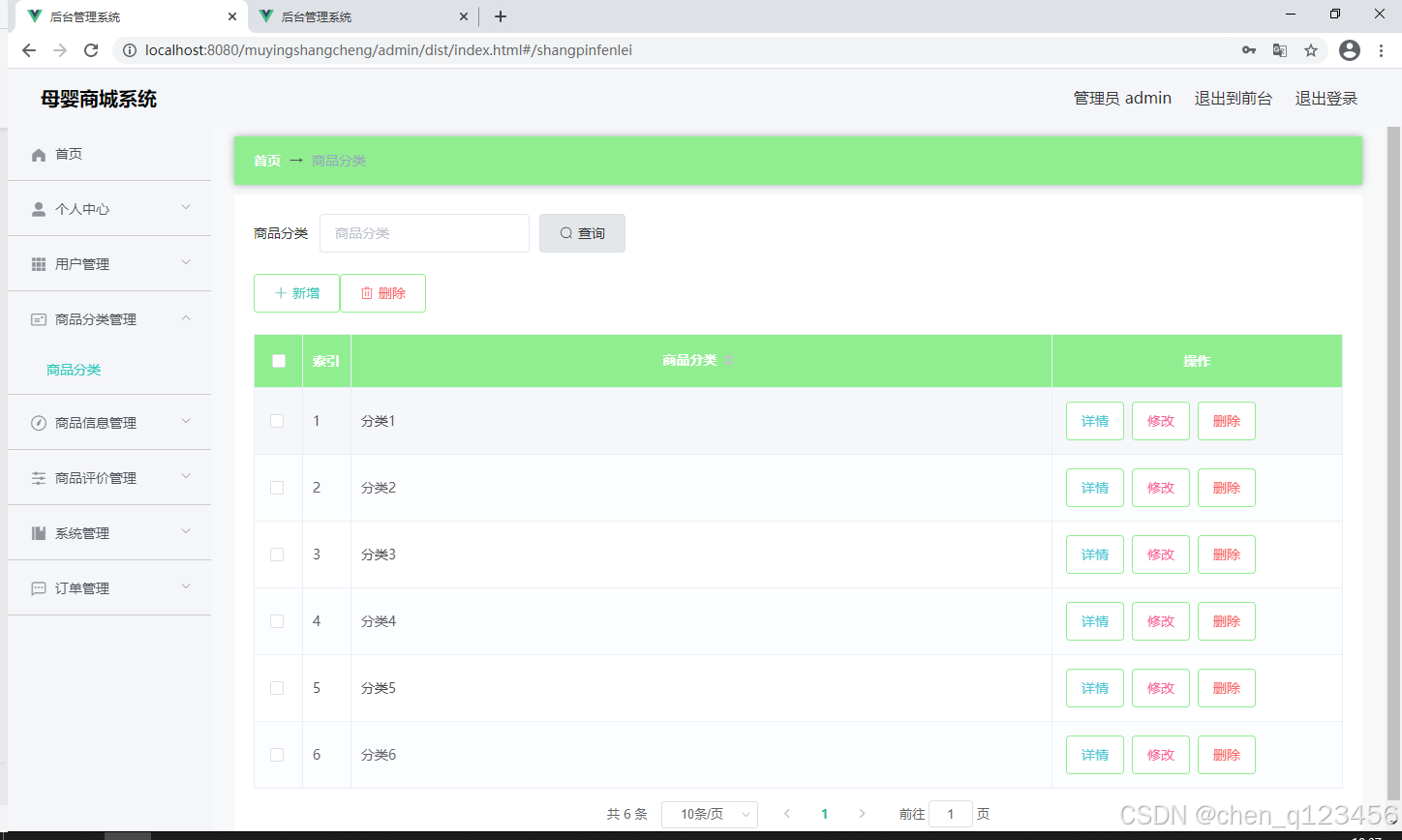Click the person icon beside 个人中心
1402x840 pixels.
pos(39,209)
